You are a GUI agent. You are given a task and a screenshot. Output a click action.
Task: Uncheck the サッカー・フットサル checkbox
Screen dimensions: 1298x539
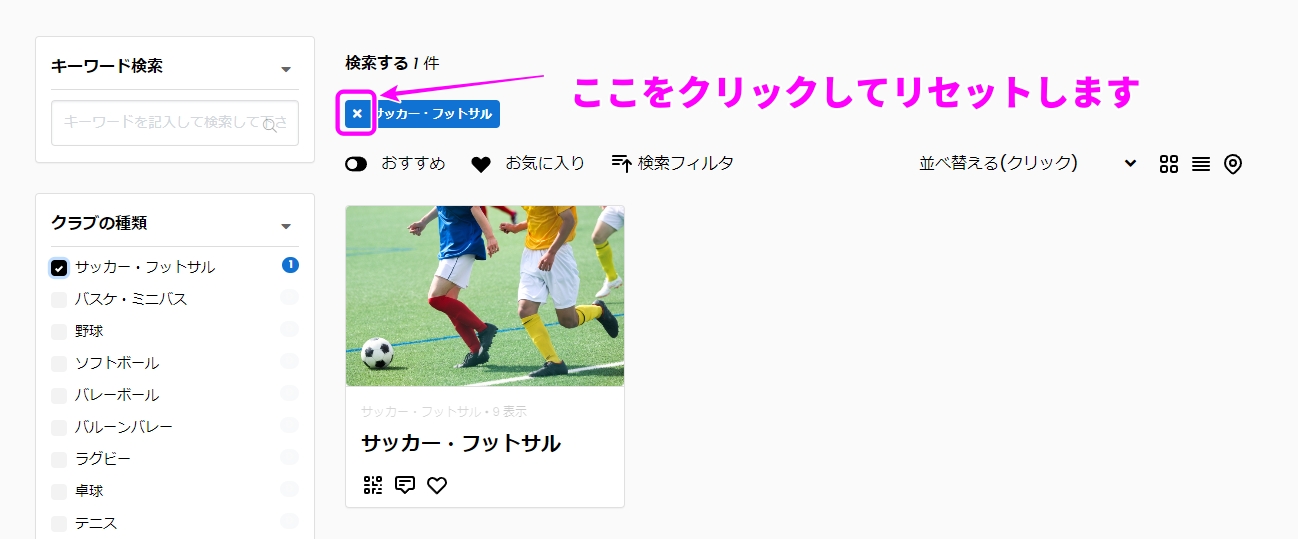coord(59,267)
